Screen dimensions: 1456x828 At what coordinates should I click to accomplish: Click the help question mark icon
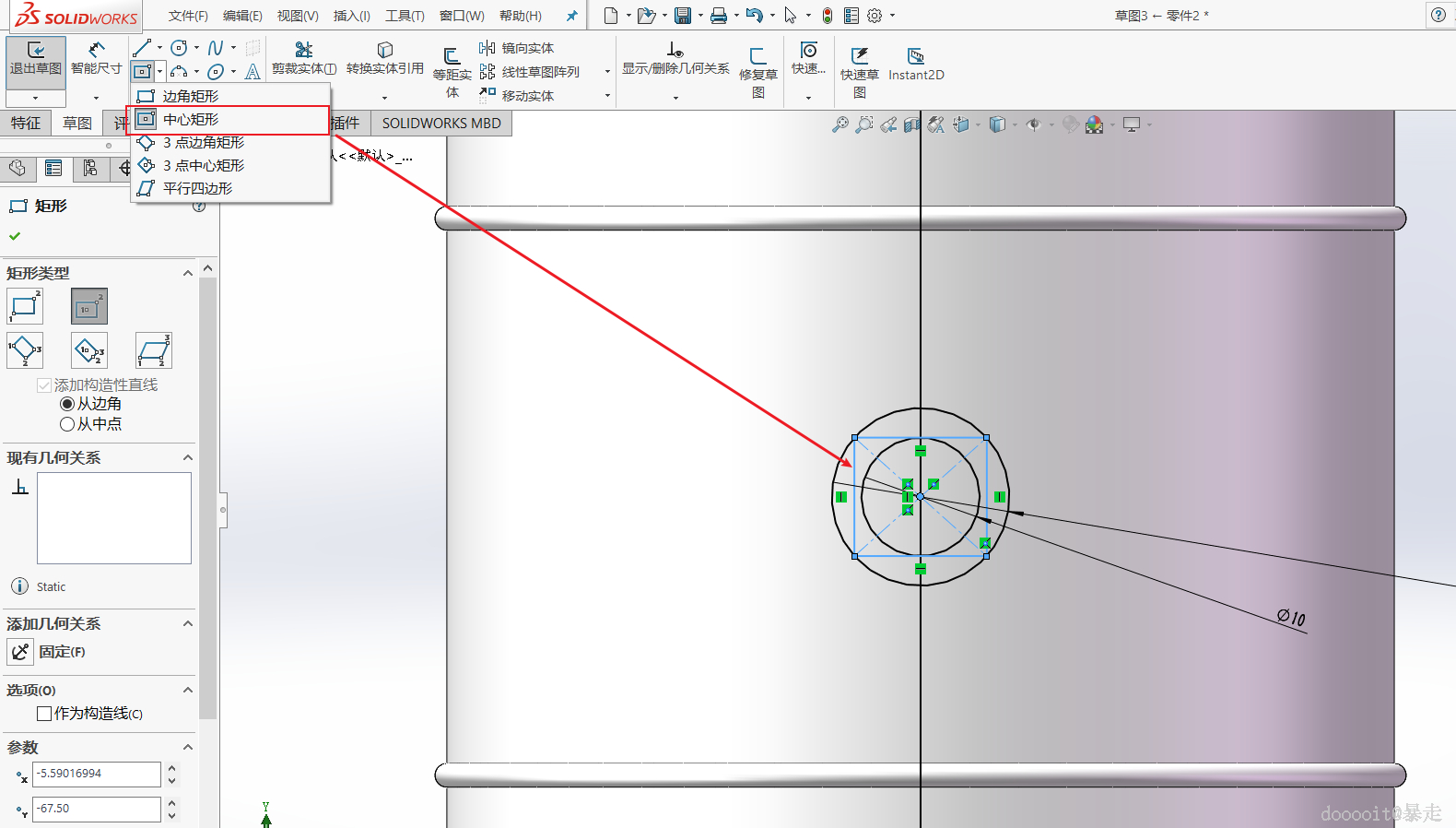pyautogui.click(x=1438, y=15)
